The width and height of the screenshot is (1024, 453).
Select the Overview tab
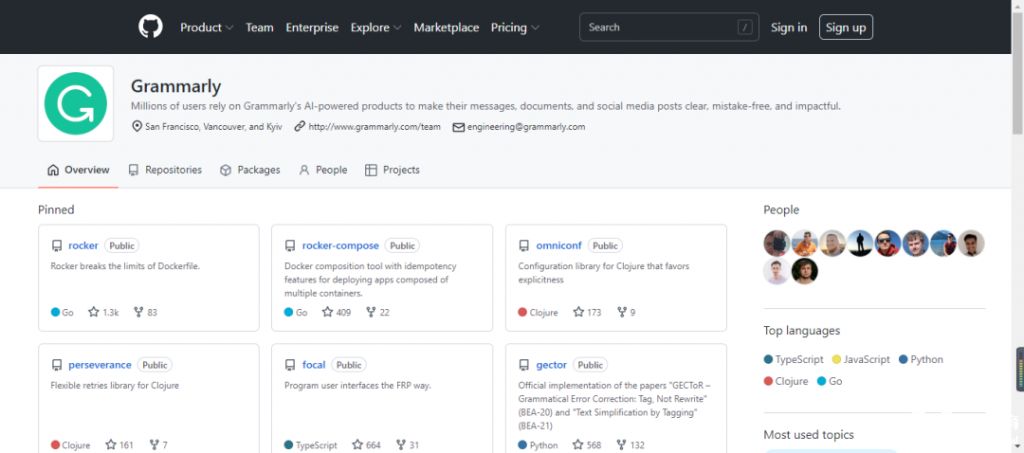tap(78, 170)
